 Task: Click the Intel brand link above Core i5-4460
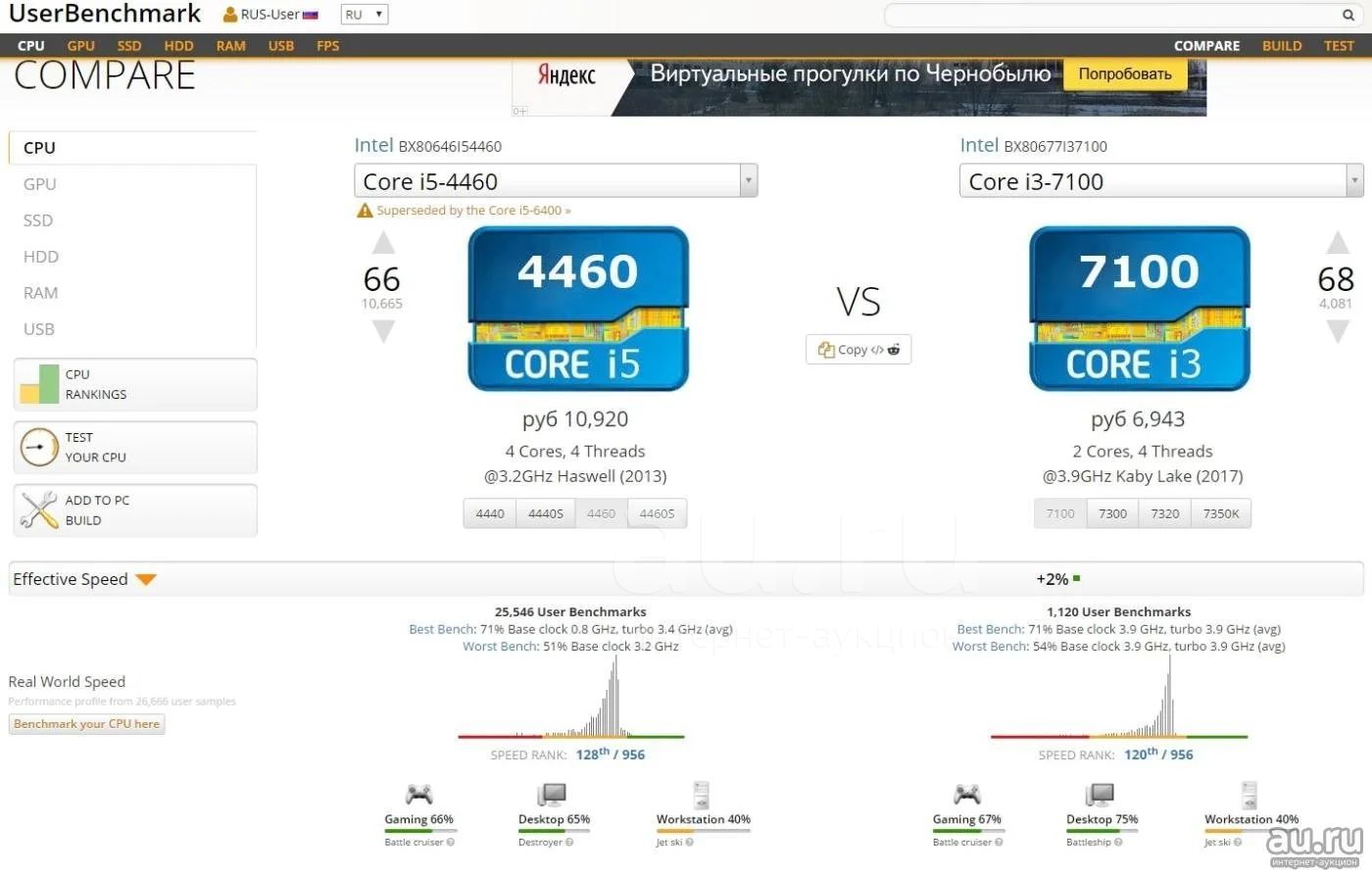(x=373, y=145)
